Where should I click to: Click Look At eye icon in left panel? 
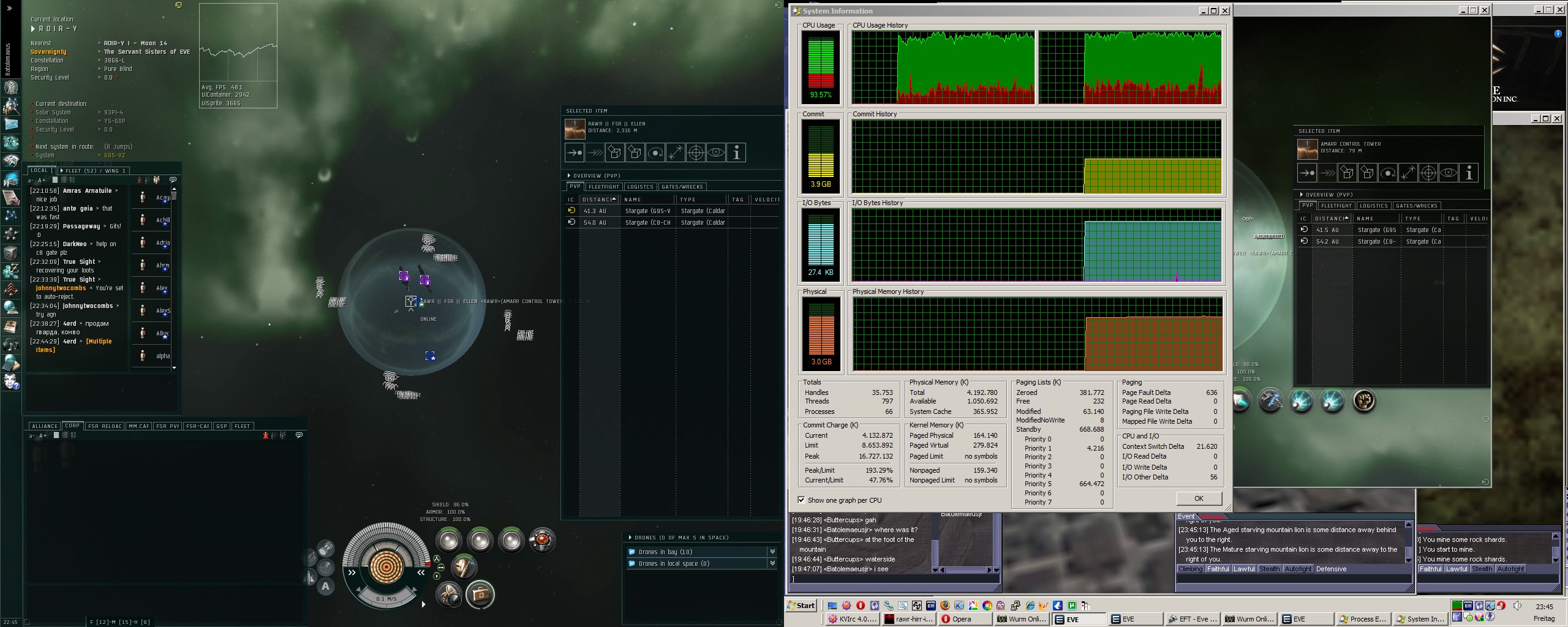coord(716,152)
